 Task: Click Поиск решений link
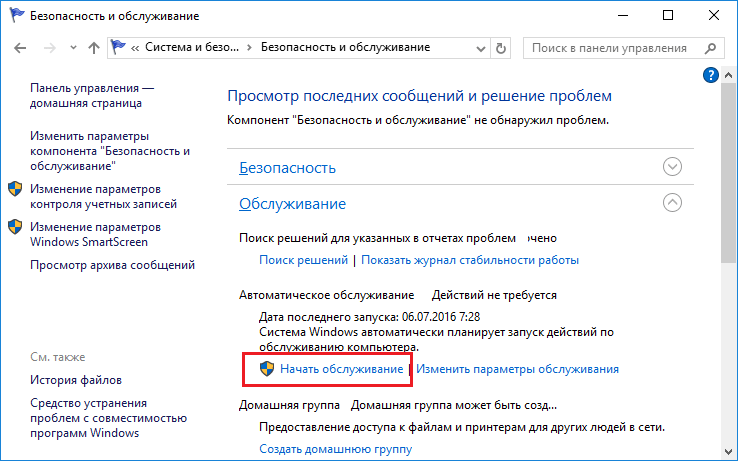click(303, 260)
